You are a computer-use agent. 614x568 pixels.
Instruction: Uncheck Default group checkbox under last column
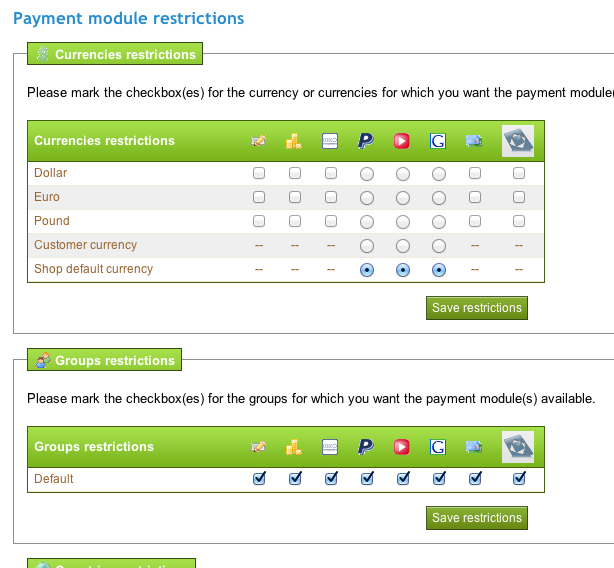click(519, 479)
